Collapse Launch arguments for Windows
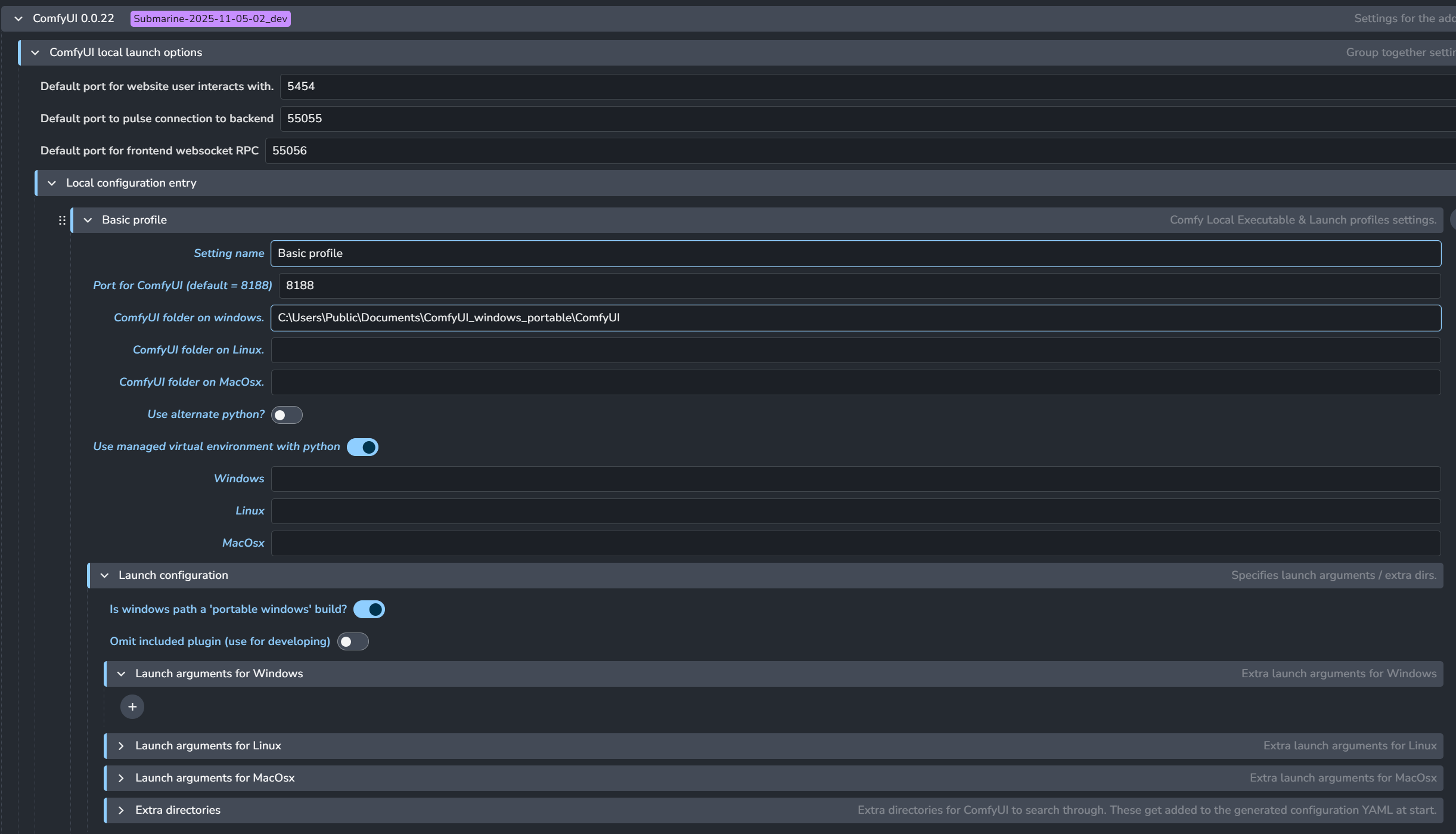This screenshot has width=1456, height=834. click(121, 674)
